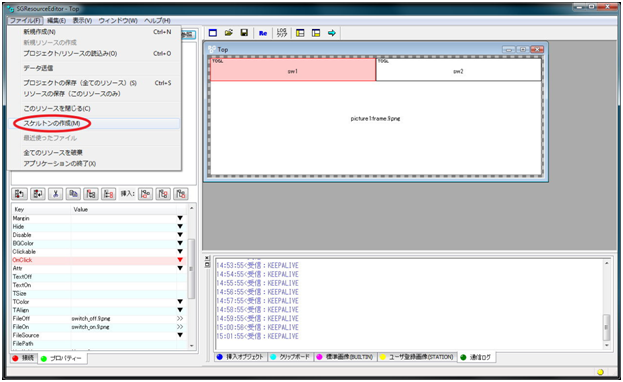Screen dimensions: 623x382
Task: Switch to the 通信ログ tab
Action: (476, 357)
